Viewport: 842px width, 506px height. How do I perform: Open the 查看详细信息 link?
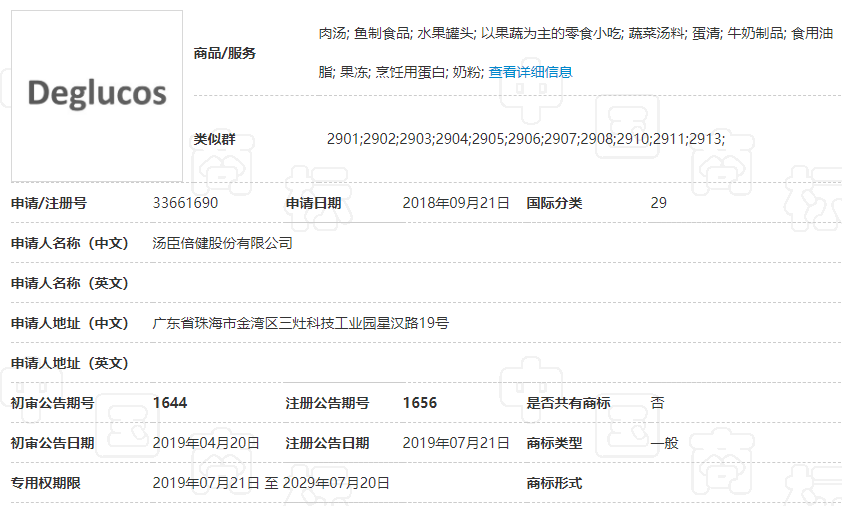[530, 72]
